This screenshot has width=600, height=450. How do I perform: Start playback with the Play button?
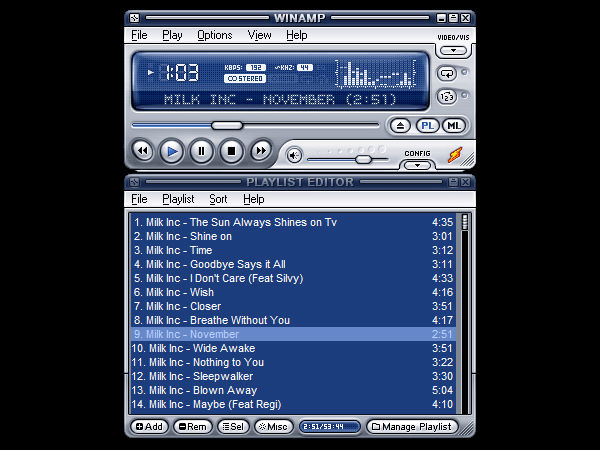click(171, 152)
